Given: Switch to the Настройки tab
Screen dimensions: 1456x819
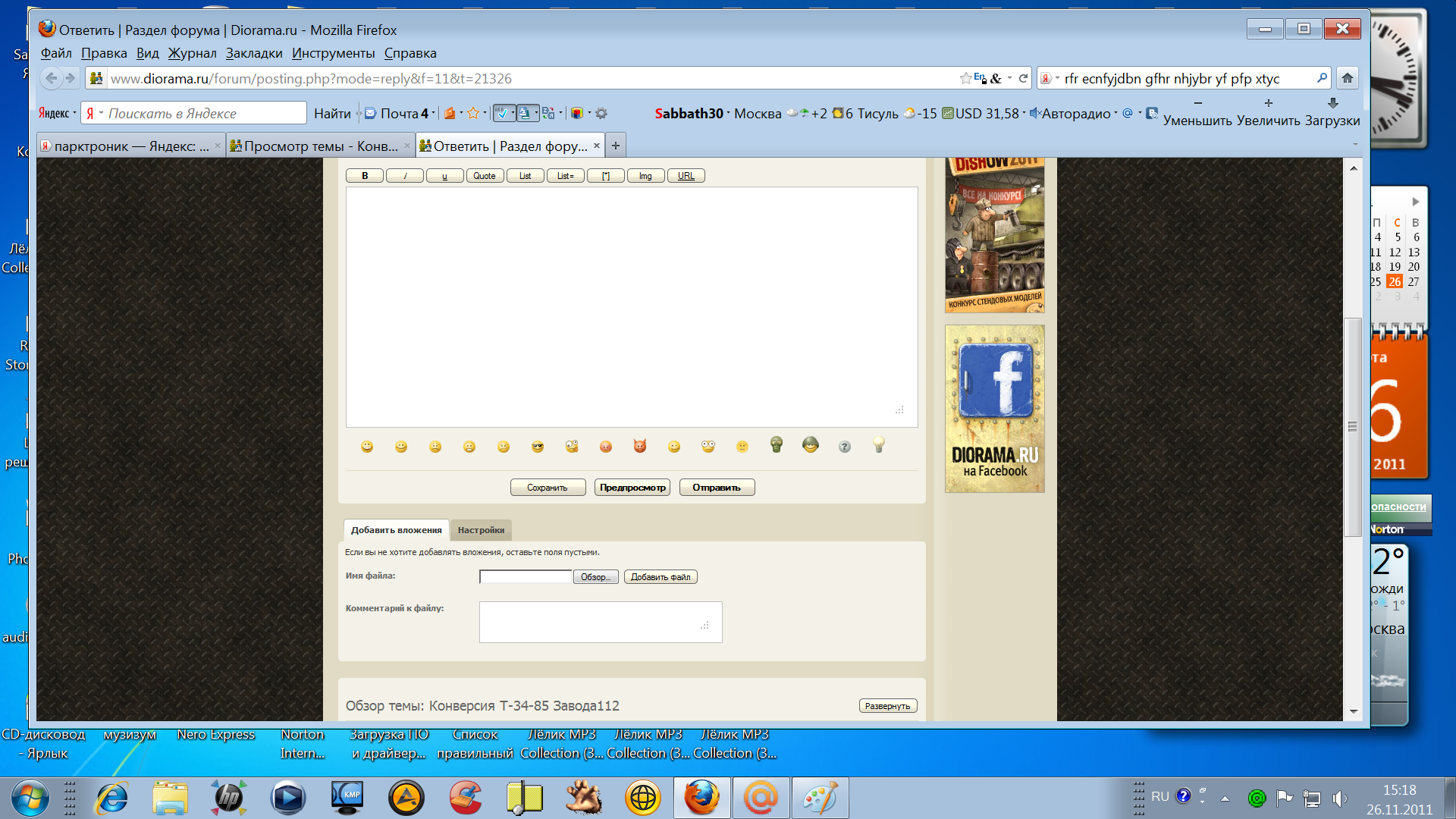Looking at the screenshot, I should [x=481, y=530].
